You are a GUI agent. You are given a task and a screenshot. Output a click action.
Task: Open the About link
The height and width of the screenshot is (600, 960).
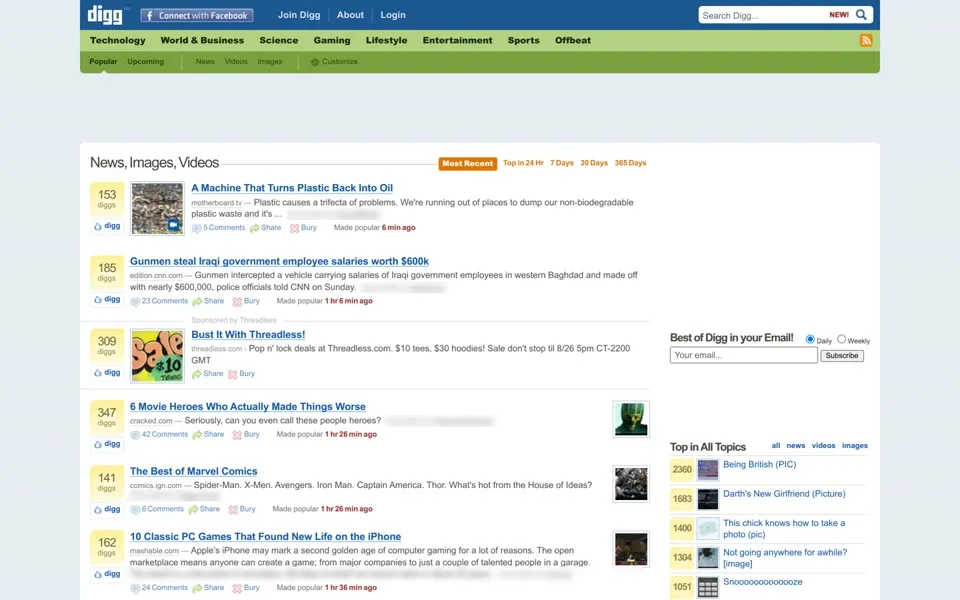click(x=350, y=15)
